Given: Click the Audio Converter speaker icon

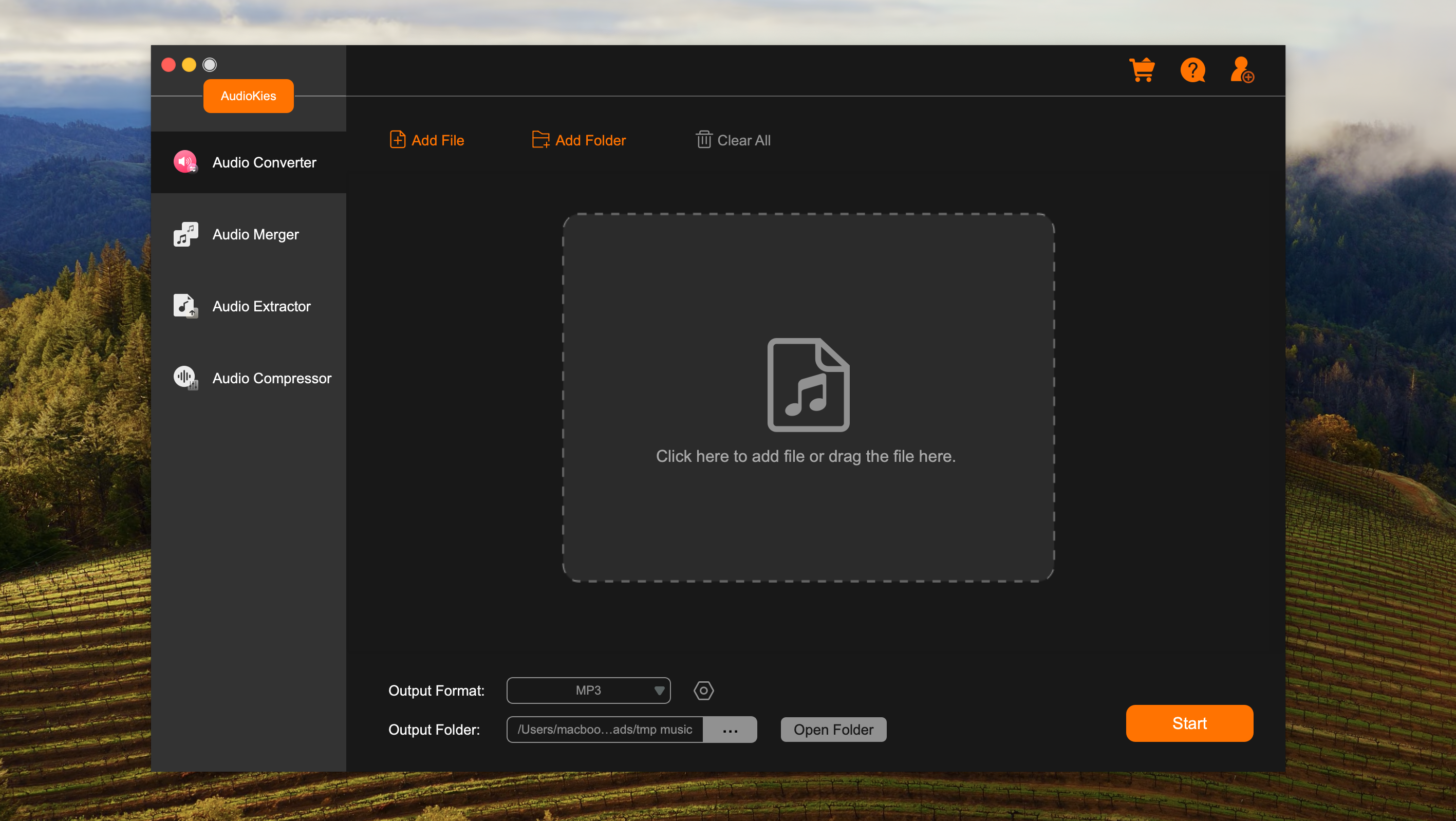Looking at the screenshot, I should [185, 162].
